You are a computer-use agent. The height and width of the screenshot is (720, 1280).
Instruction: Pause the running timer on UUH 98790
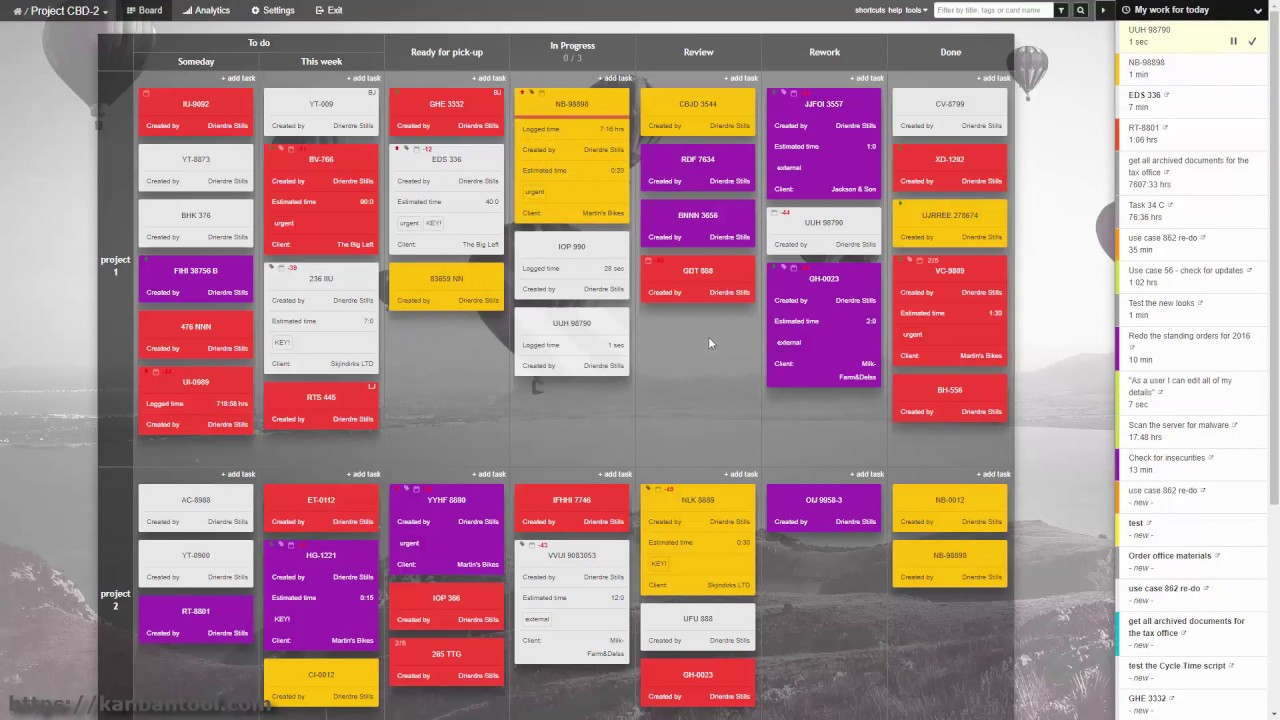click(x=1233, y=40)
